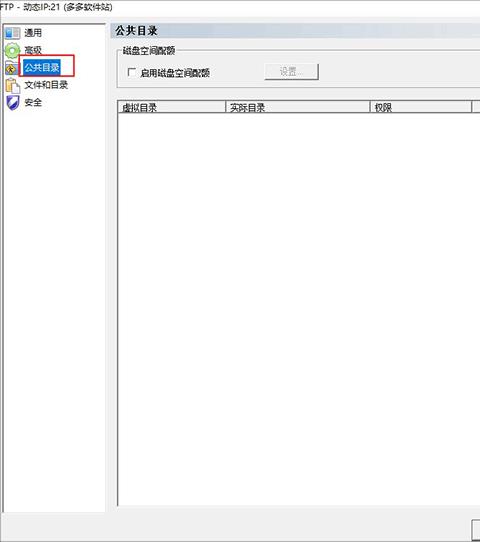Image resolution: width=480 pixels, height=542 pixels.
Task: Sort by 权限 column header
Action: click(421, 107)
